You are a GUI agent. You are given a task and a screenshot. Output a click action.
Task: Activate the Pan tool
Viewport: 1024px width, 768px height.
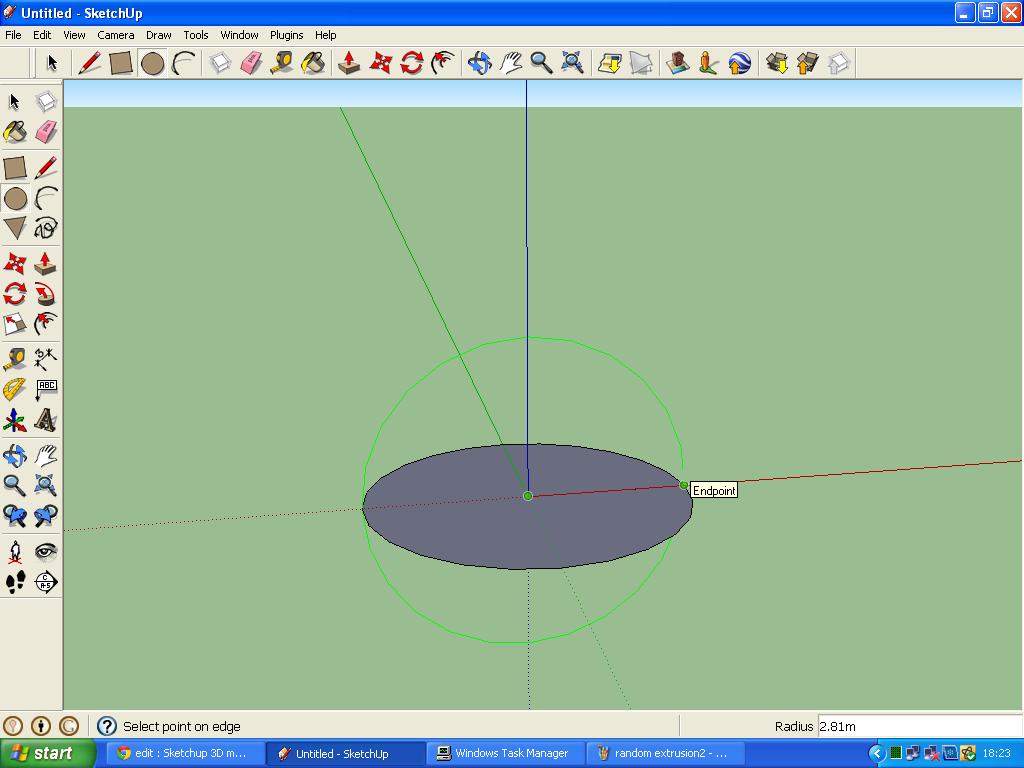point(511,62)
